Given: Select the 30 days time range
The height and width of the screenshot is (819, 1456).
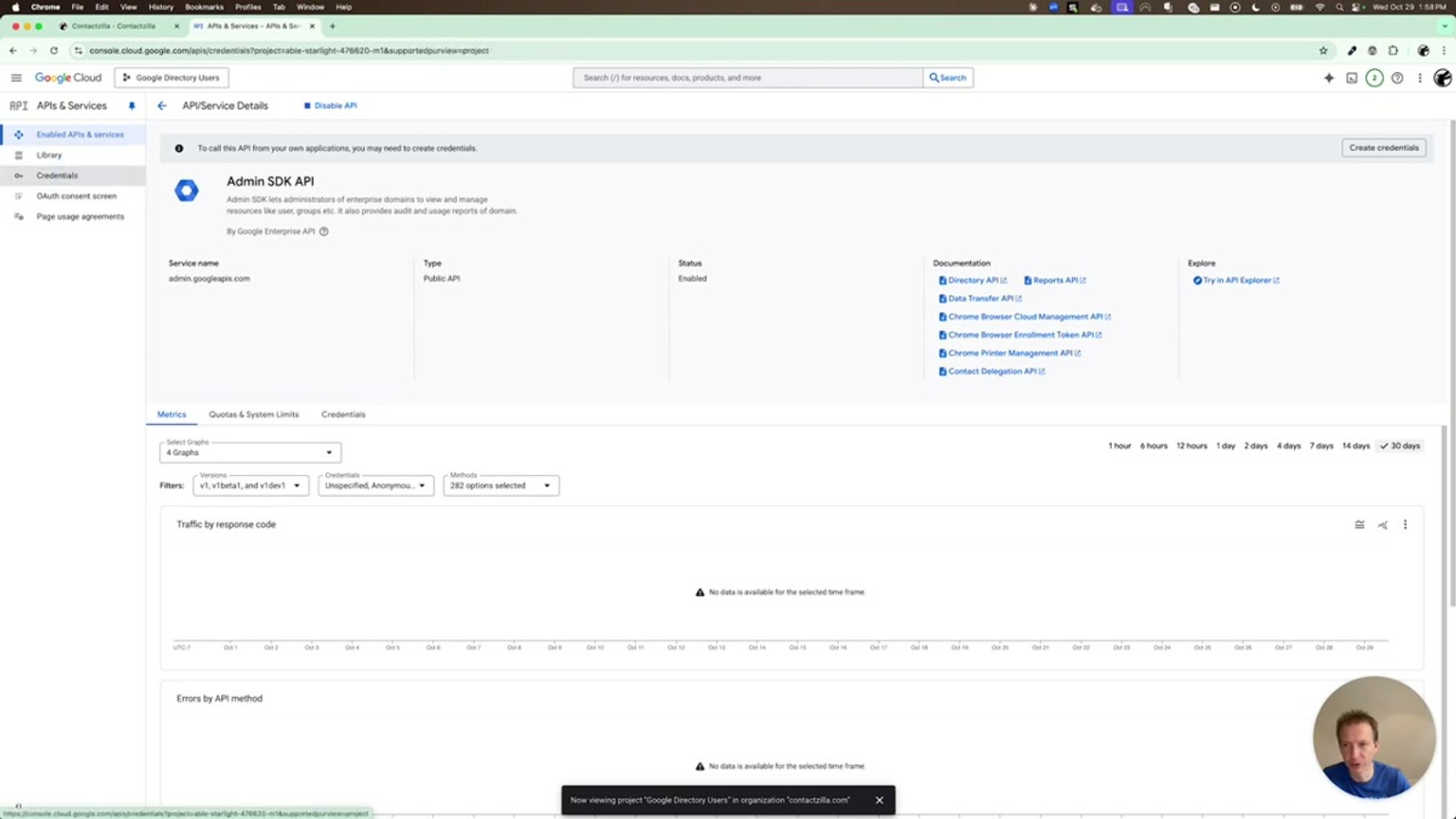Looking at the screenshot, I should click(x=1400, y=446).
